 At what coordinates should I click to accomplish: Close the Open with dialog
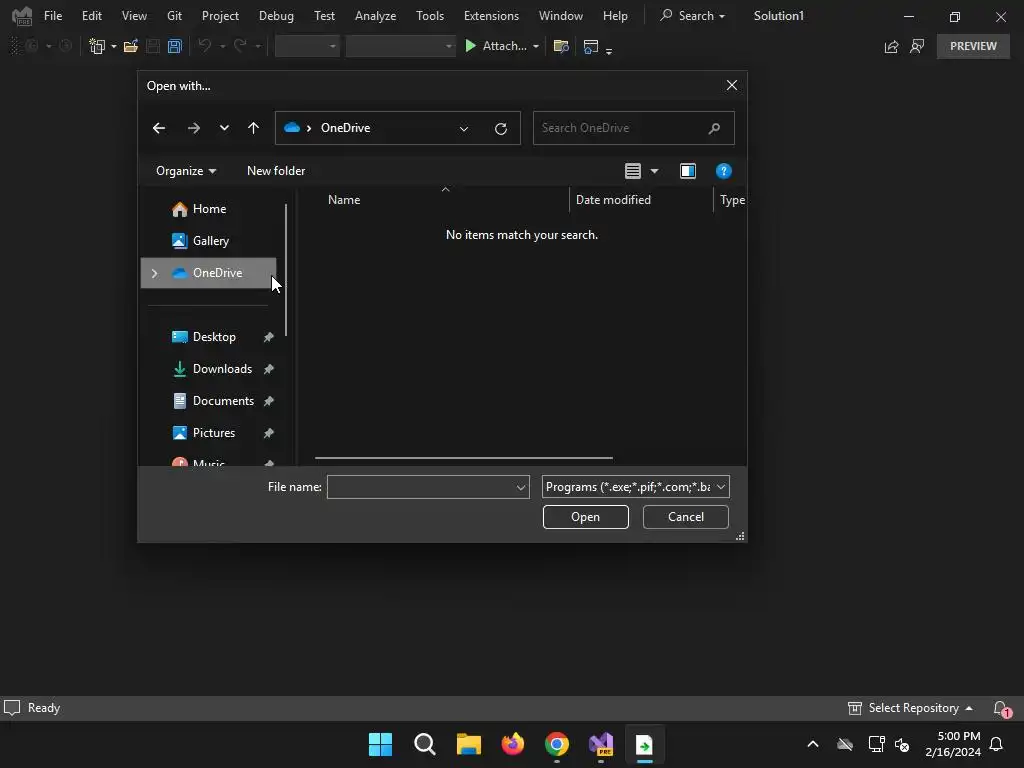[x=731, y=86]
